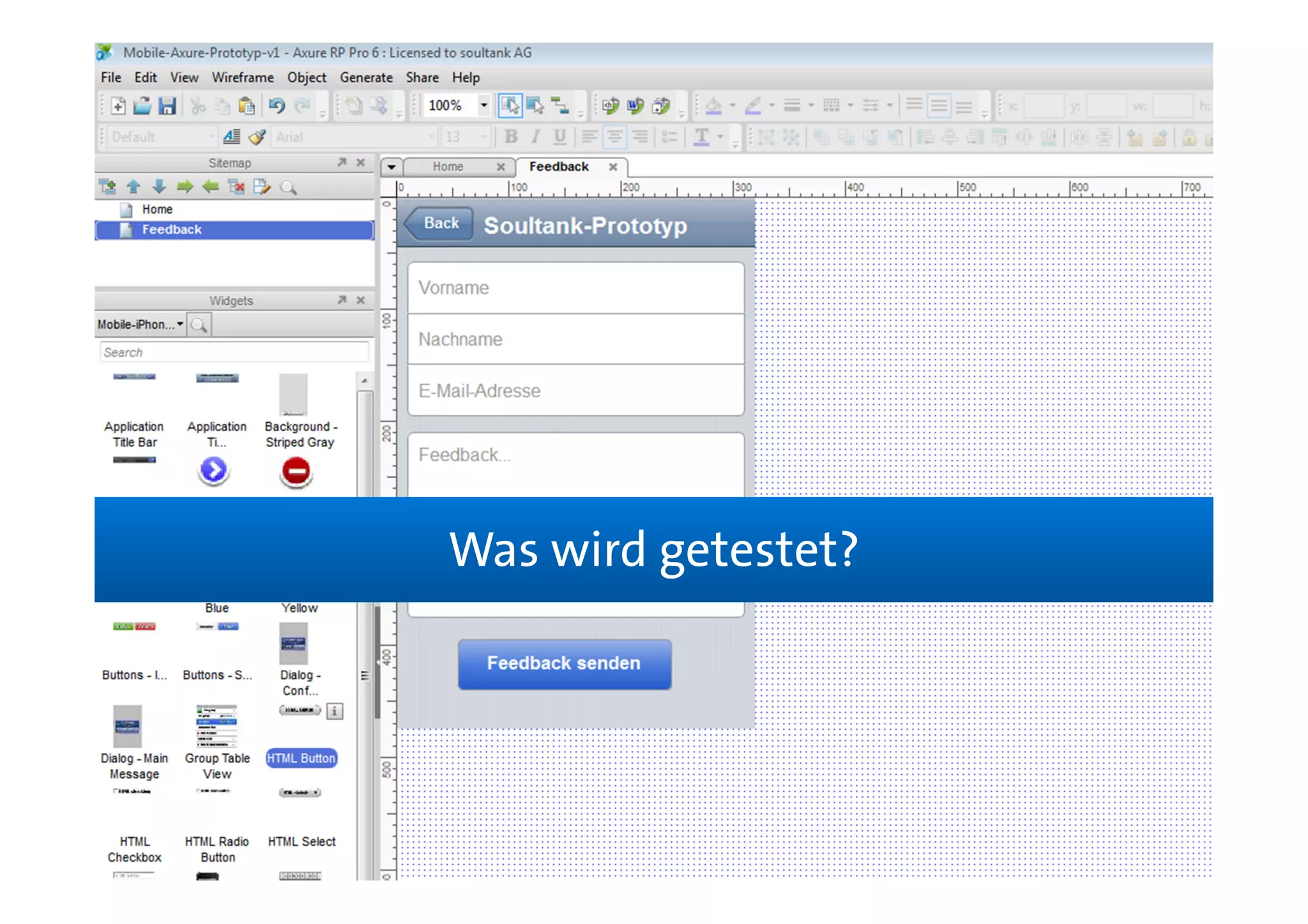
Task: Move page down with blue down arrow
Action: pyautogui.click(x=159, y=186)
